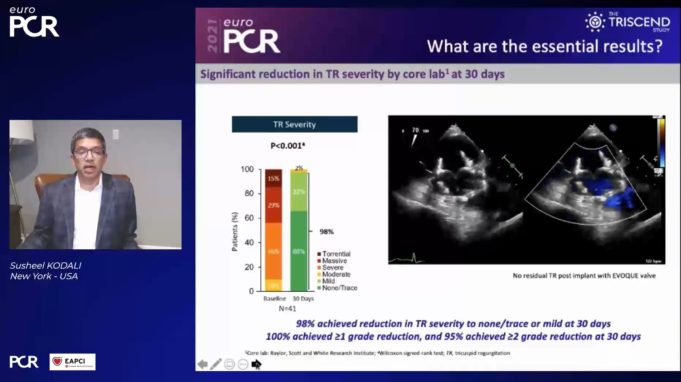Click the echocardiogram image on the slide

point(526,190)
